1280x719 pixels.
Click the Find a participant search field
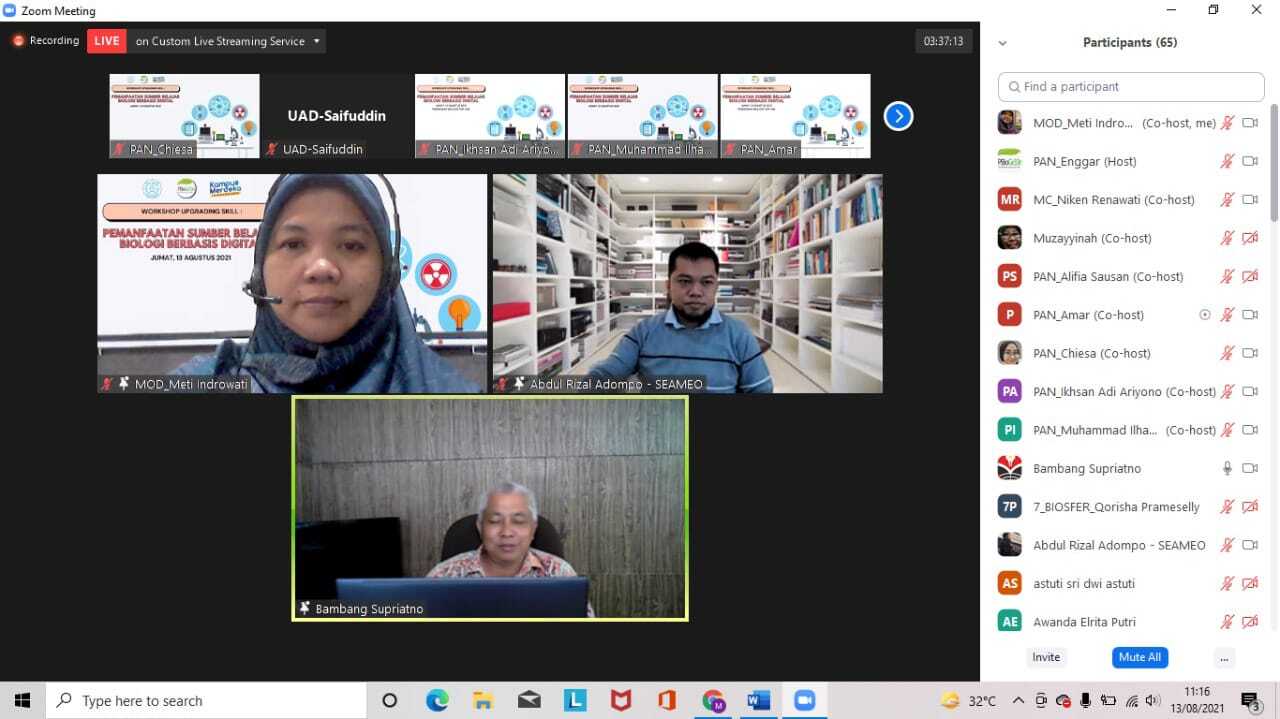click(1131, 87)
